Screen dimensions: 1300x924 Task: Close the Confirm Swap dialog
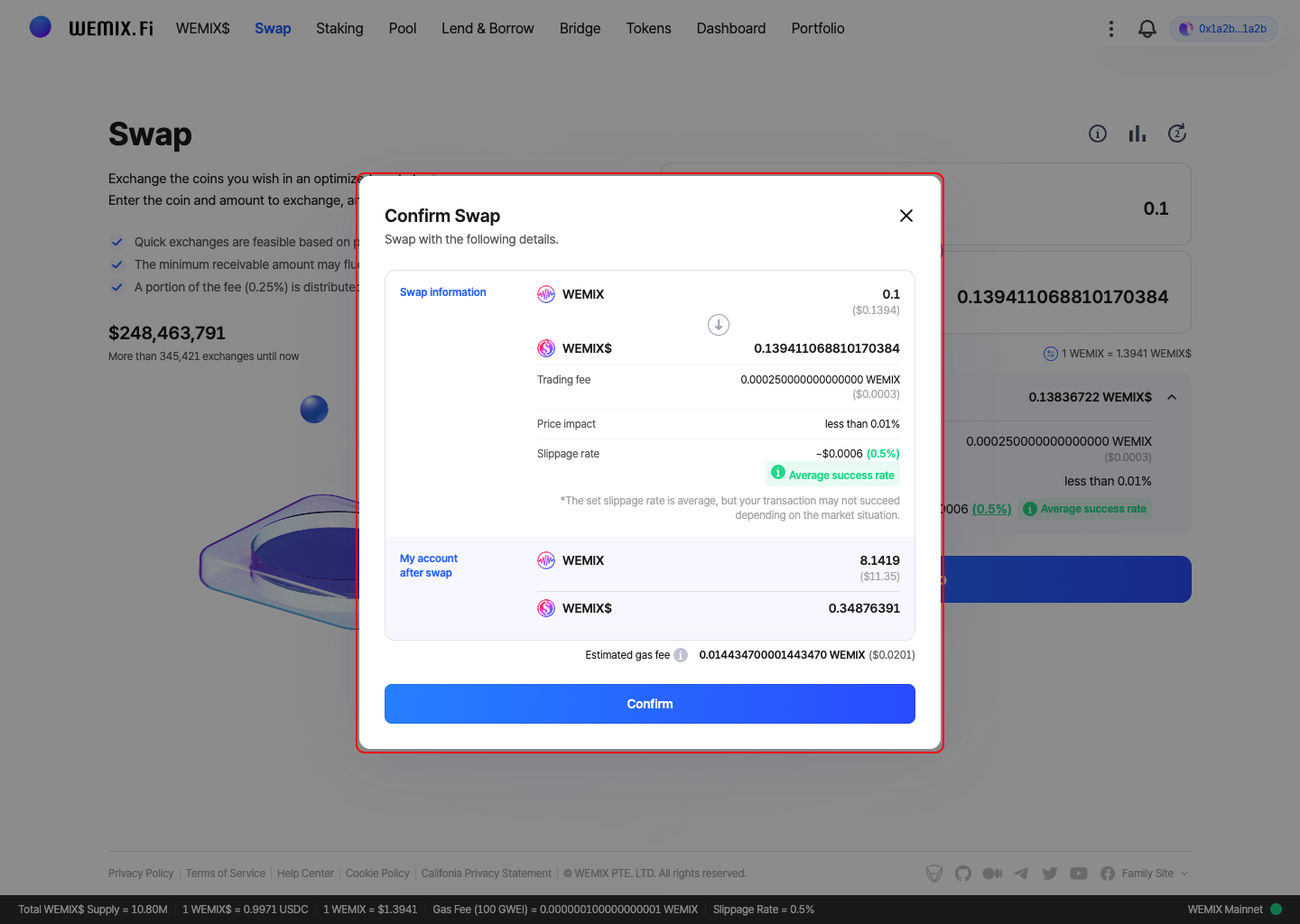[x=906, y=216]
